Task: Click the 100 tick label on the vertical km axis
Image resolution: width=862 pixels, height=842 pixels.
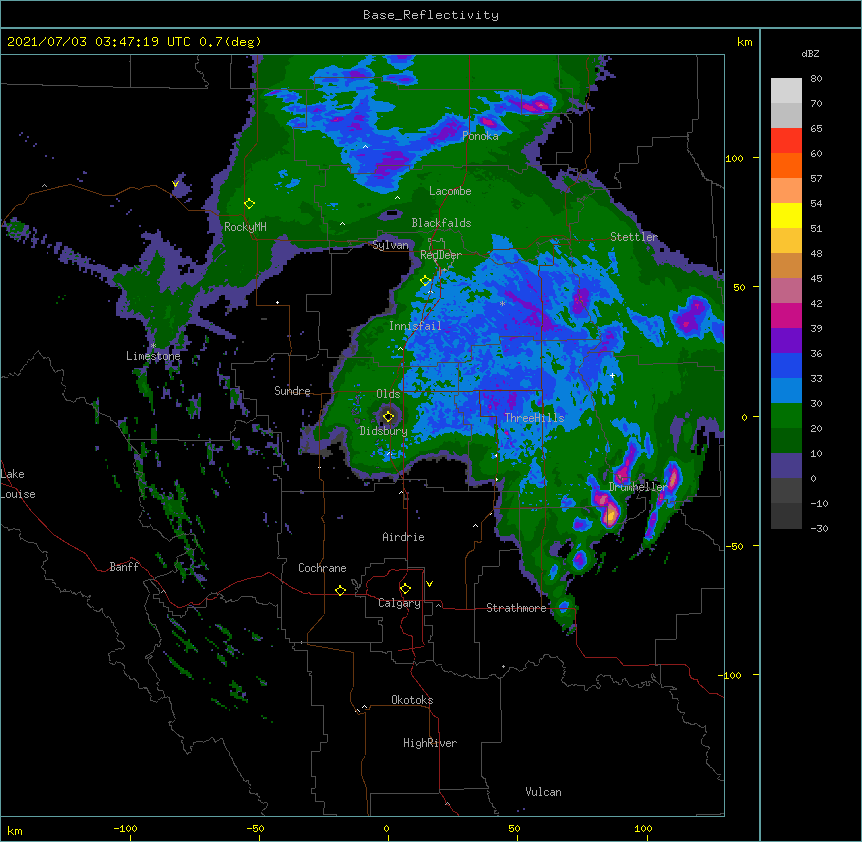Action: (734, 158)
